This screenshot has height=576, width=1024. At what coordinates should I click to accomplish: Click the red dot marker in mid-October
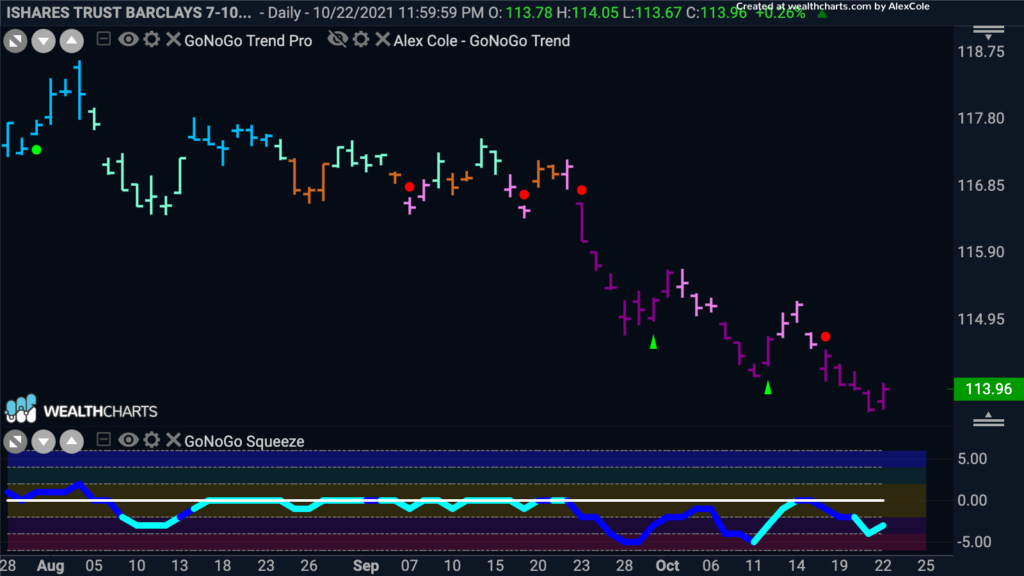pyautogui.click(x=825, y=336)
